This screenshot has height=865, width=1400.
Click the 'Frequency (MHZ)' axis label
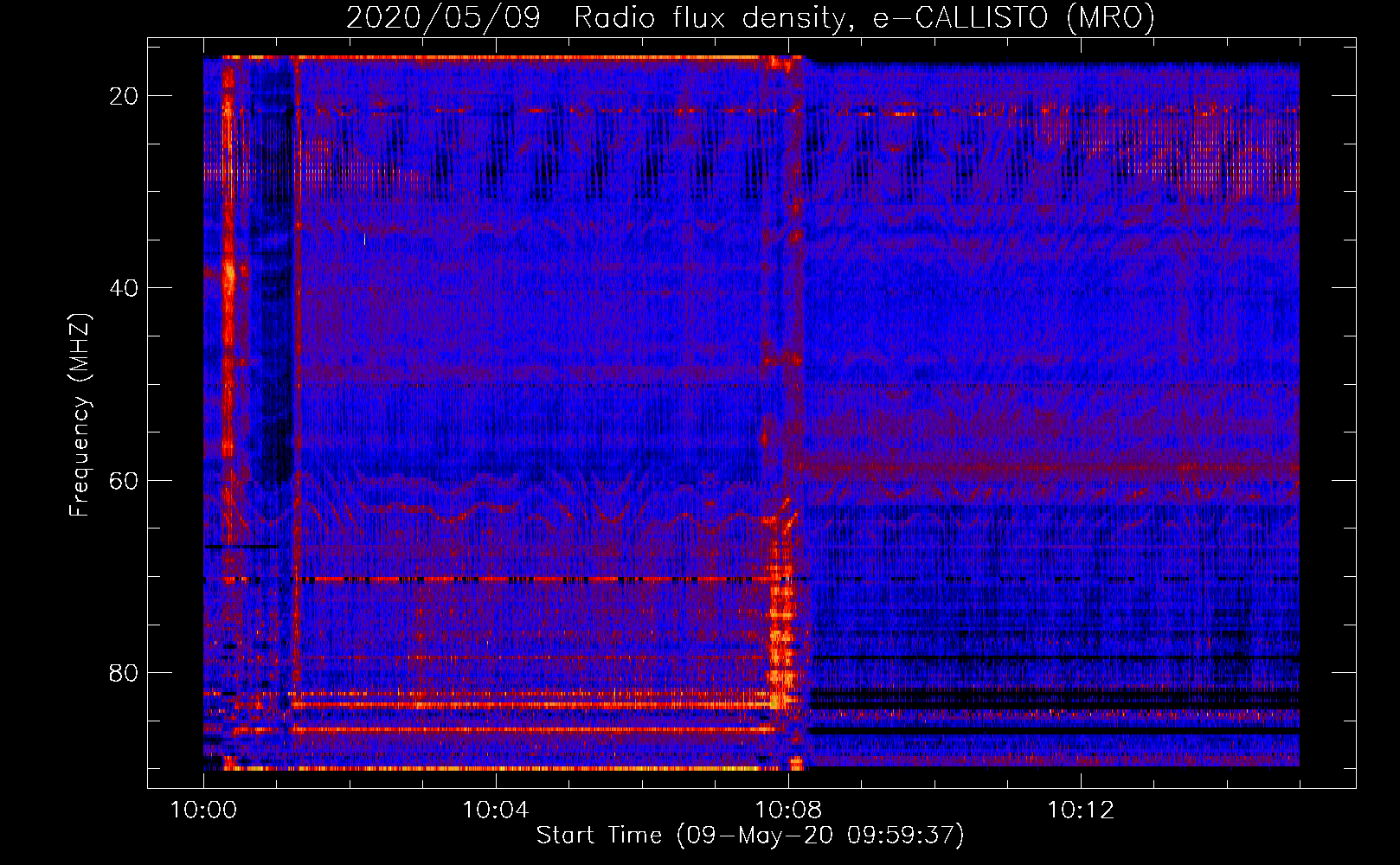pos(80,415)
